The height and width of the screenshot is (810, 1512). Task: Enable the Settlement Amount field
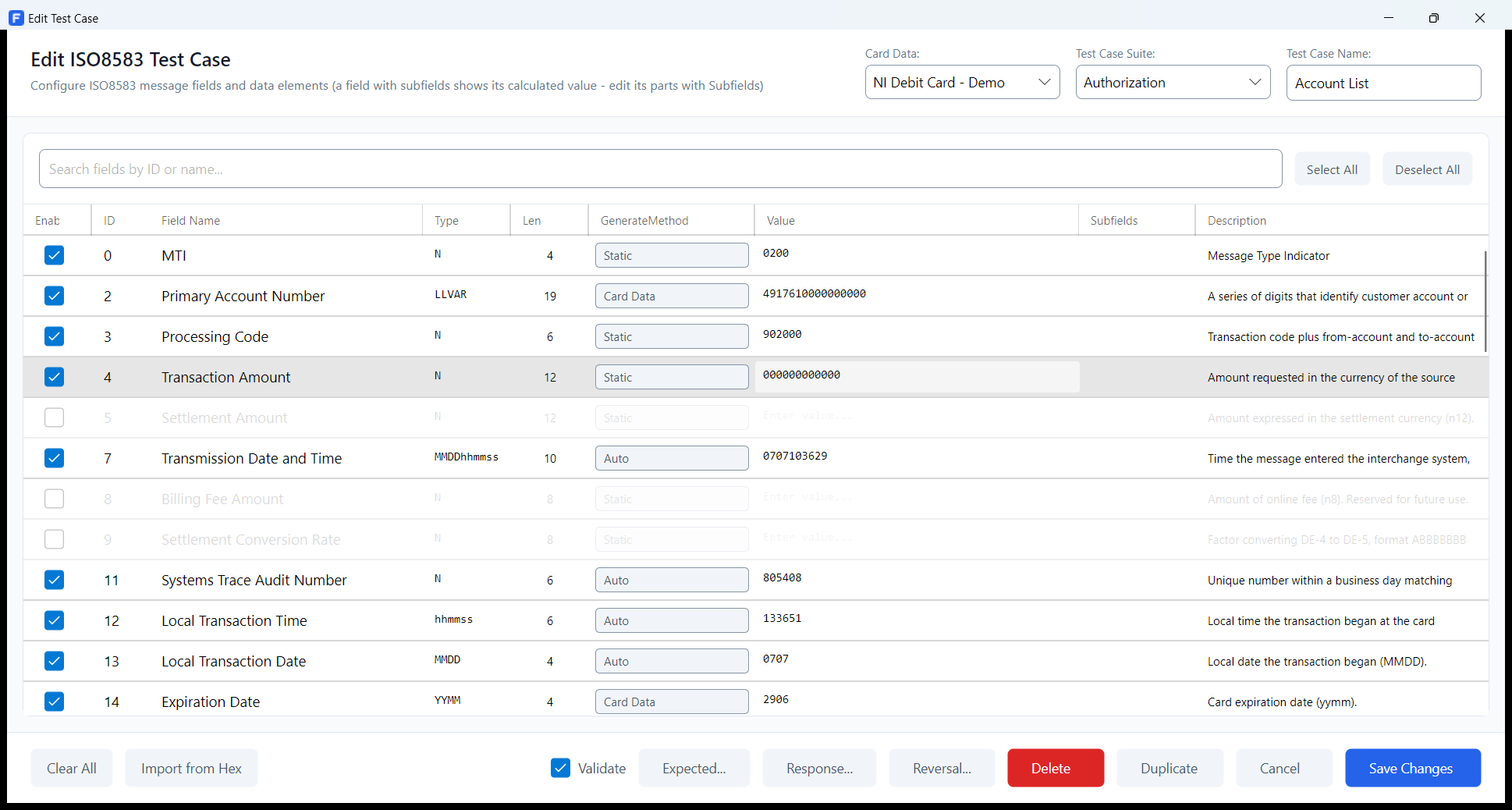54,417
